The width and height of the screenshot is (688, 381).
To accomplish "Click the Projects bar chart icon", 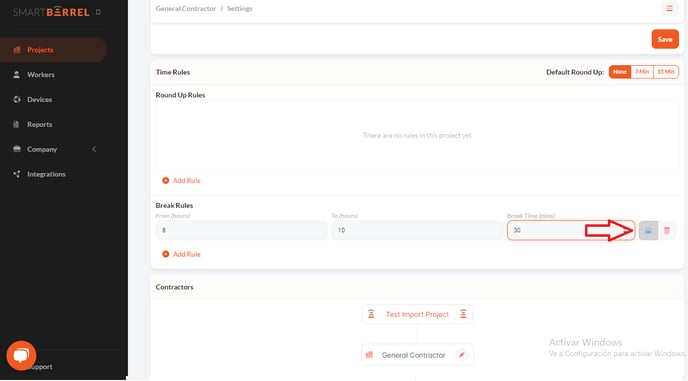I will 17,50.
